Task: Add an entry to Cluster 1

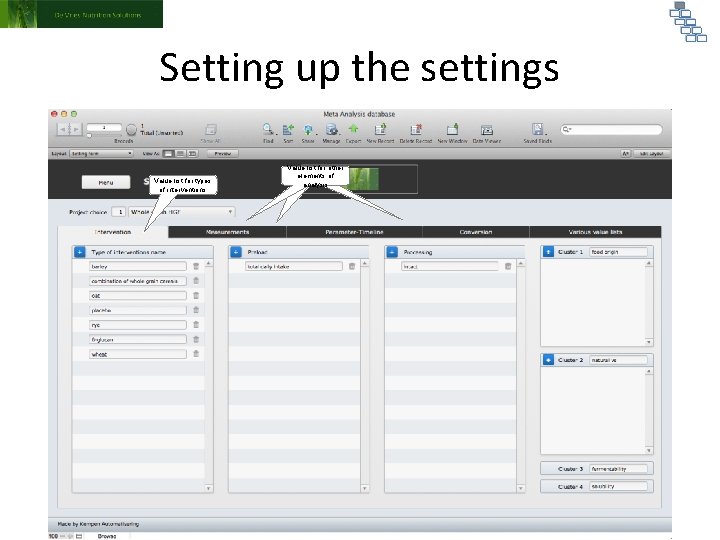Action: click(548, 252)
